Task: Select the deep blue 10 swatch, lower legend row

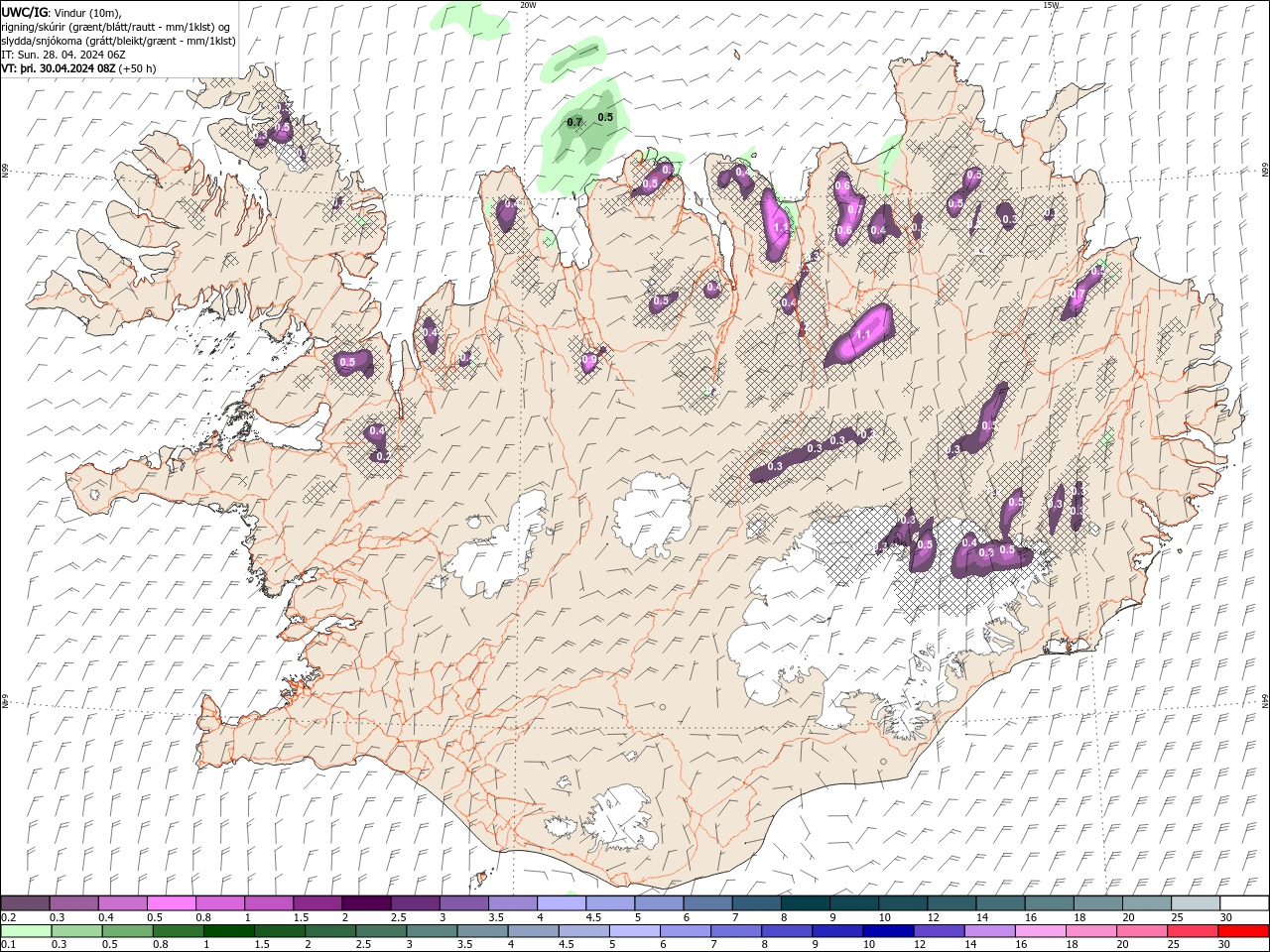Action: 888,931
